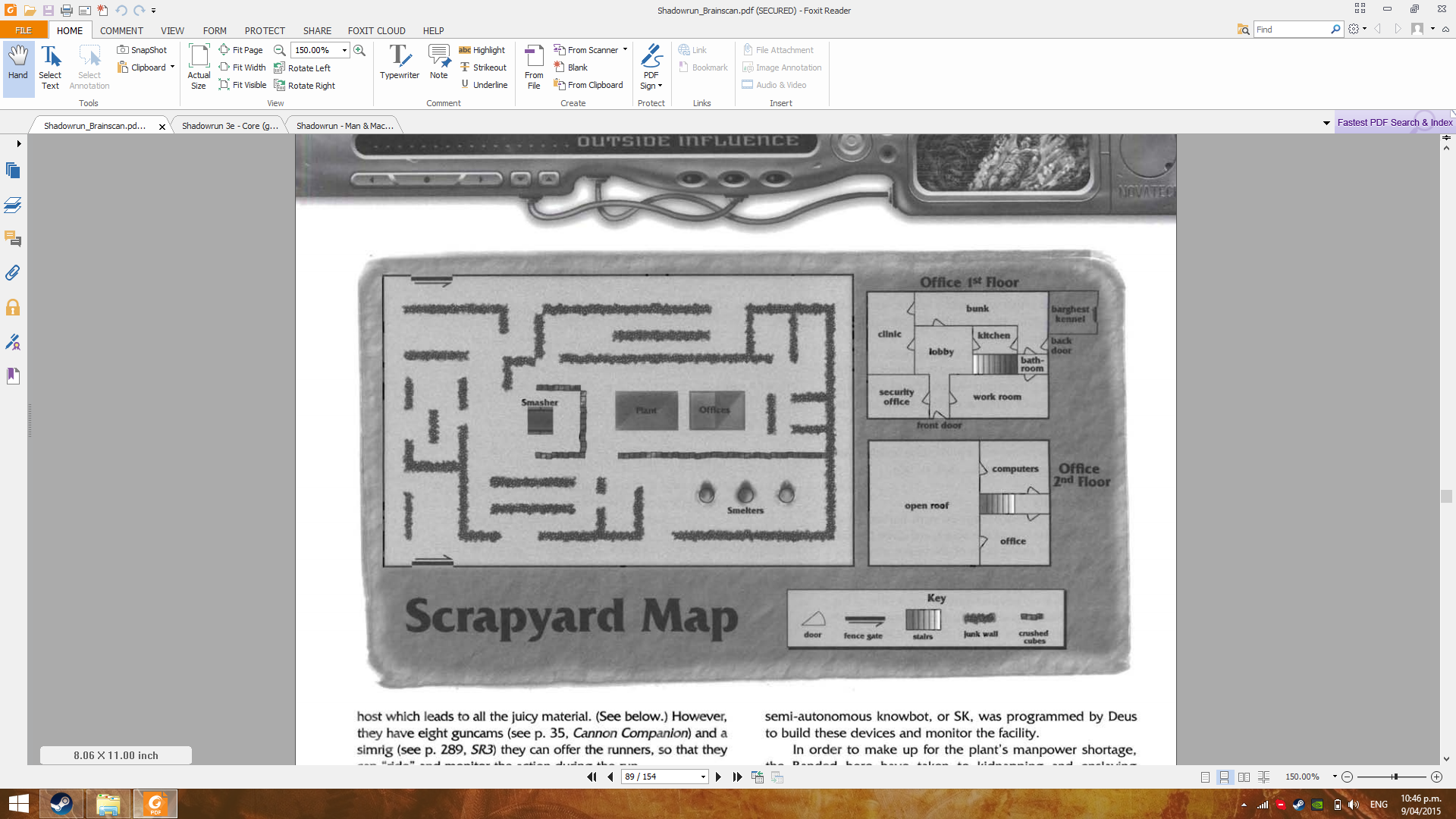This screenshot has width=1456, height=819.
Task: Open the bookmarks panel in sidebar
Action: (x=13, y=375)
